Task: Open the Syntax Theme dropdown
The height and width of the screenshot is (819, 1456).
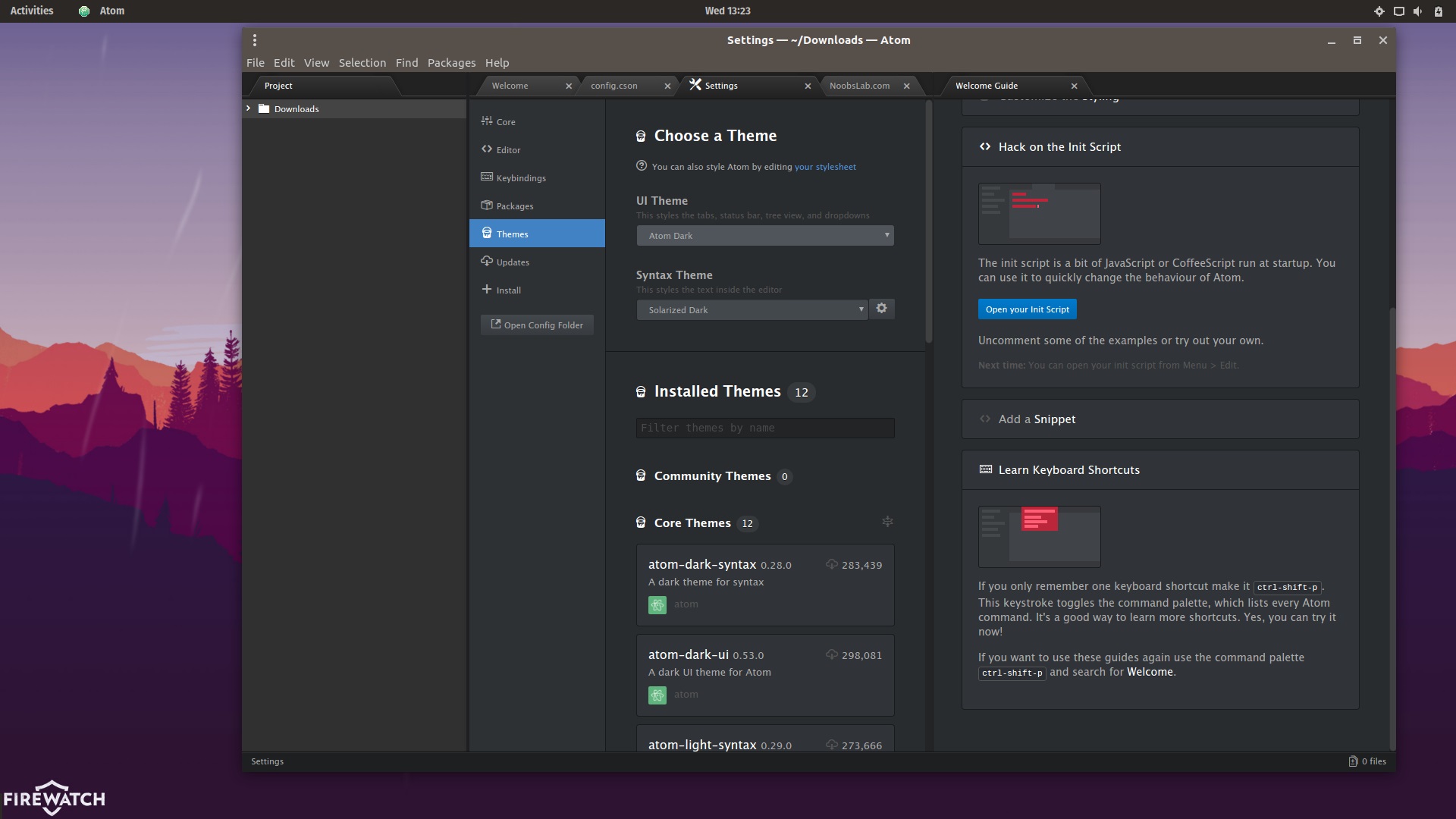Action: (x=752, y=310)
